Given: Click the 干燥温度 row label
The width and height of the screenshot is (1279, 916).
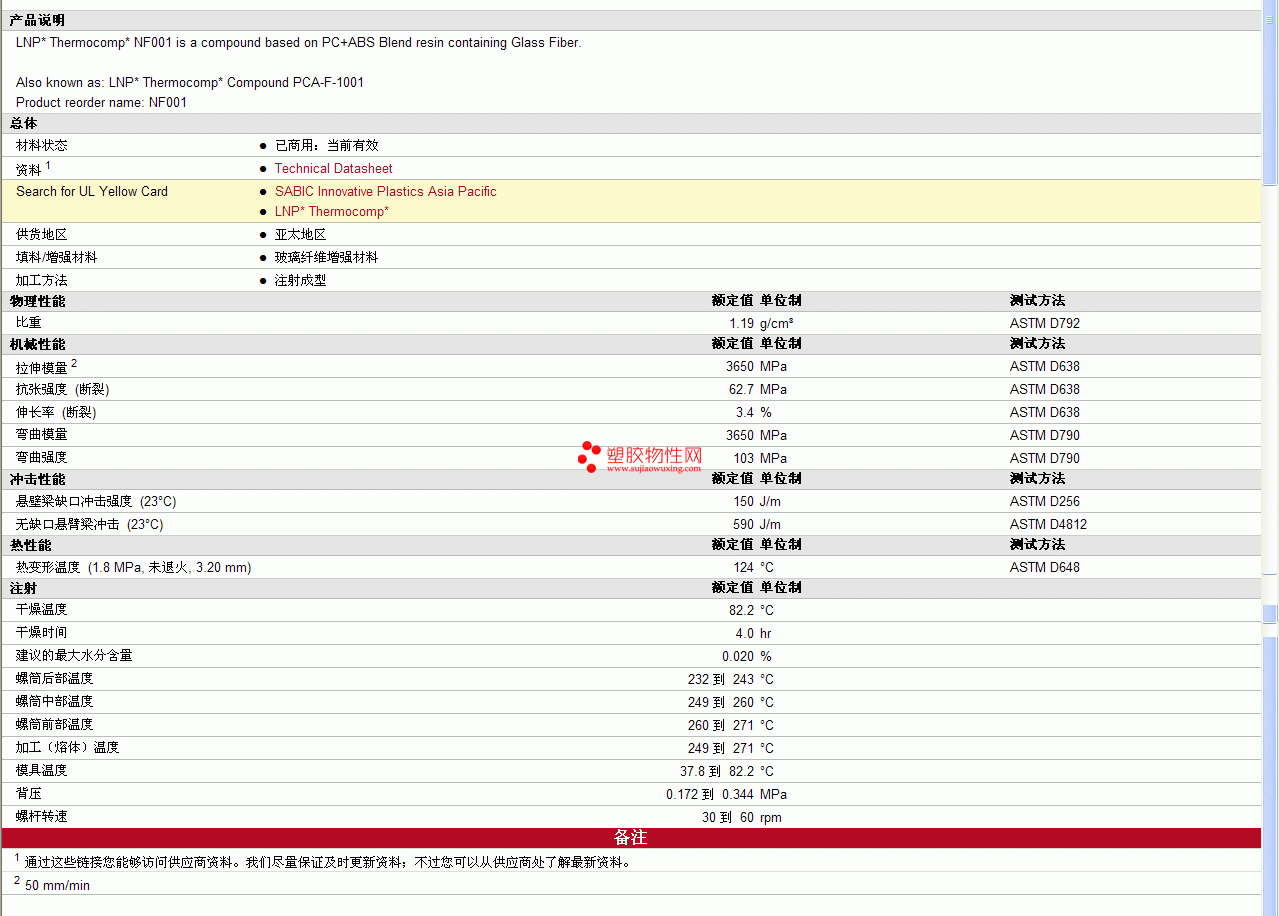Looking at the screenshot, I should point(42,610).
